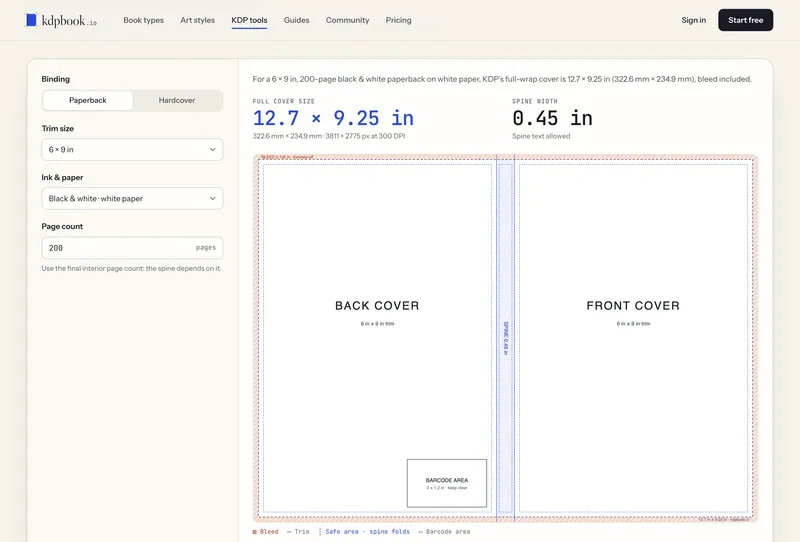Click the 0.45 in spine width value
The width and height of the screenshot is (800, 542).
553,118
